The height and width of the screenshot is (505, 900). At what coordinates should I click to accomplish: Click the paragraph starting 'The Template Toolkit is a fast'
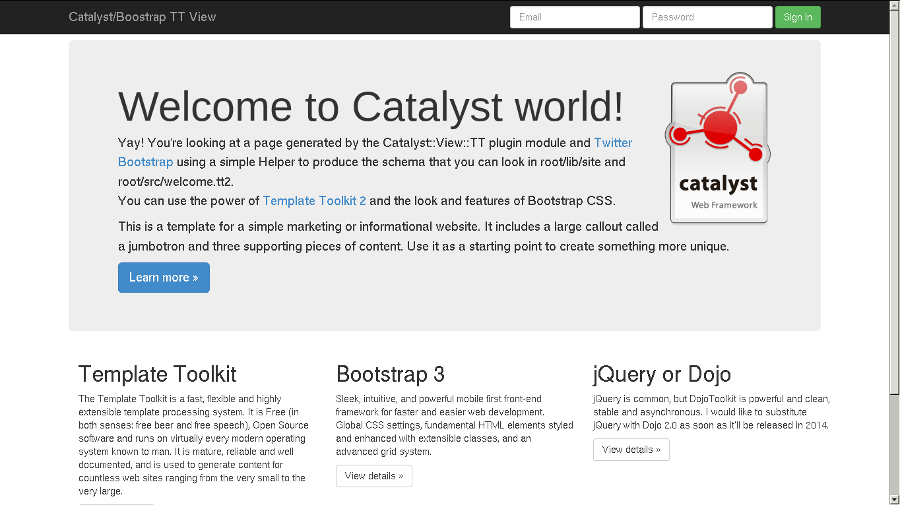(193, 445)
